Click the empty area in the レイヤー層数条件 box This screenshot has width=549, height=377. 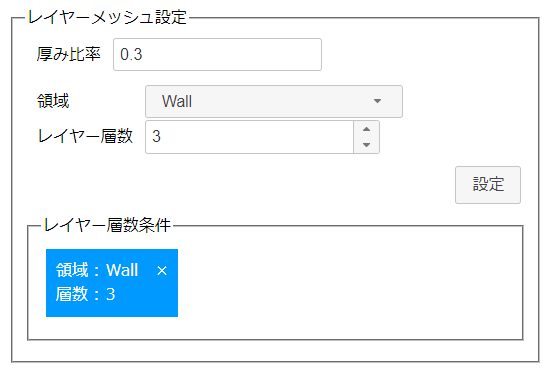coord(350,284)
